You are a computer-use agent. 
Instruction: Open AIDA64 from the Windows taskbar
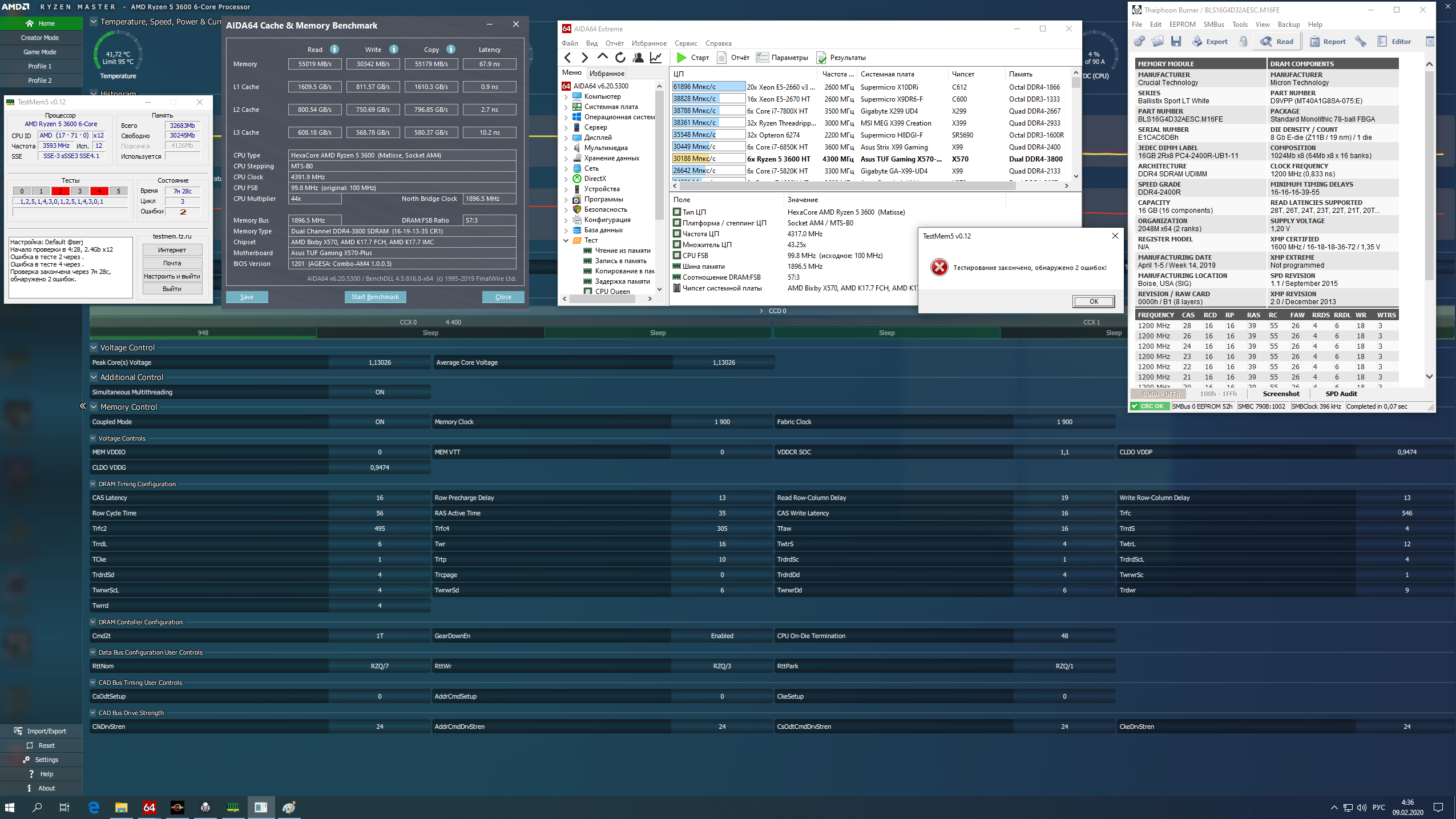pyautogui.click(x=149, y=807)
